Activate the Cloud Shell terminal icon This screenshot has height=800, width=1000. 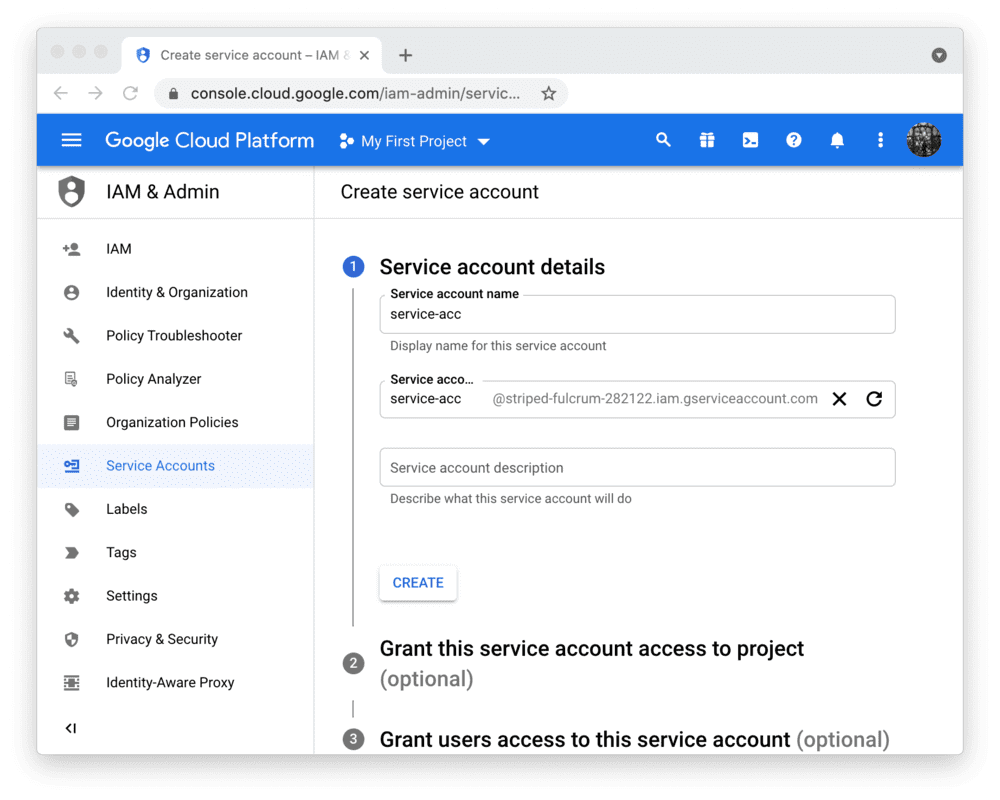(x=750, y=140)
